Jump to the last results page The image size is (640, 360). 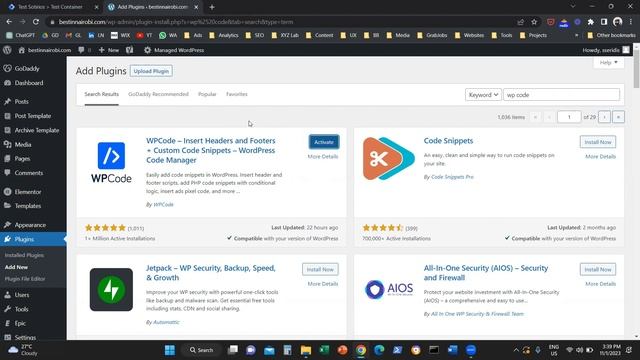(x=618, y=117)
